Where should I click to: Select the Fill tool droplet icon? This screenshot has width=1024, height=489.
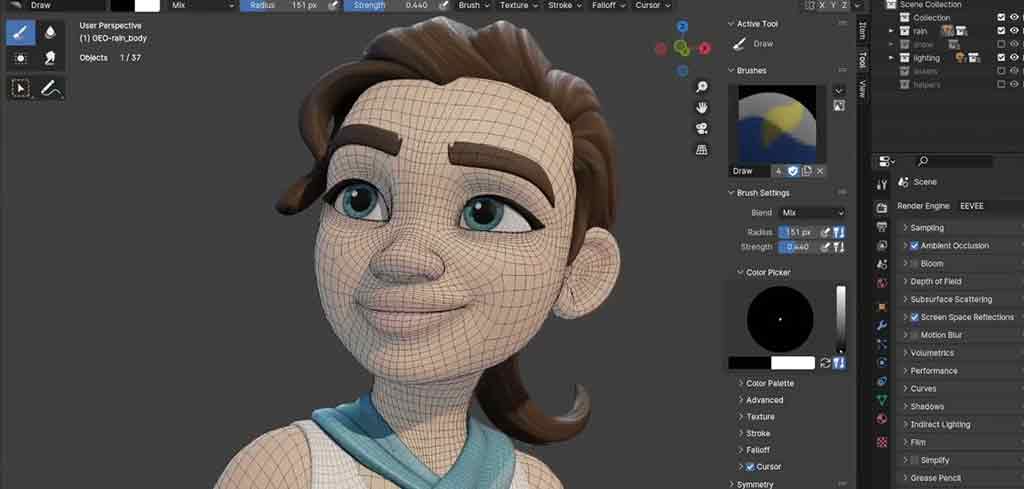click(49, 32)
